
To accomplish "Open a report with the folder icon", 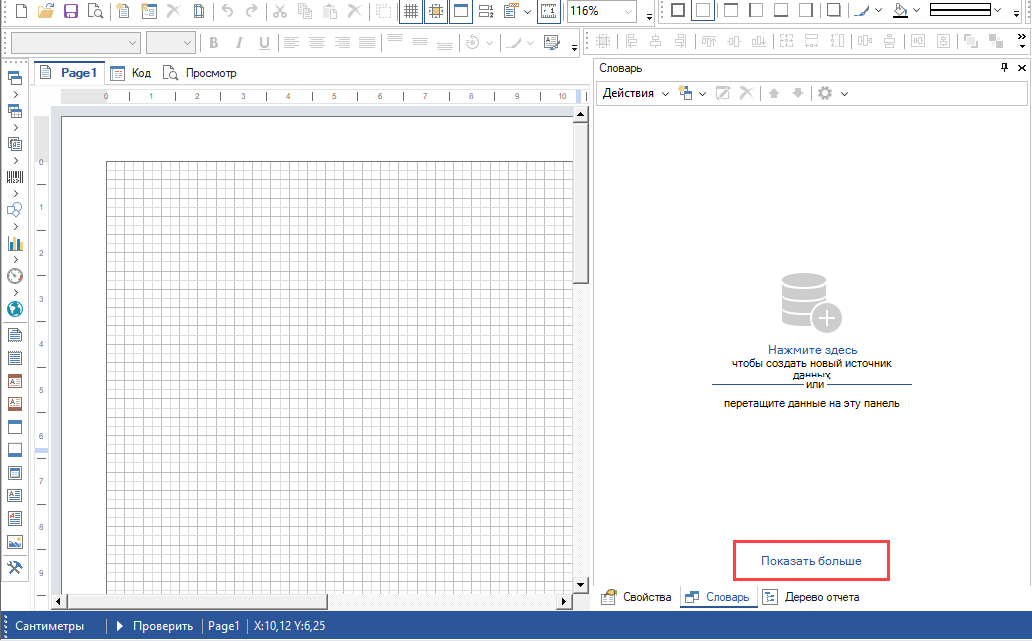I will coord(45,11).
